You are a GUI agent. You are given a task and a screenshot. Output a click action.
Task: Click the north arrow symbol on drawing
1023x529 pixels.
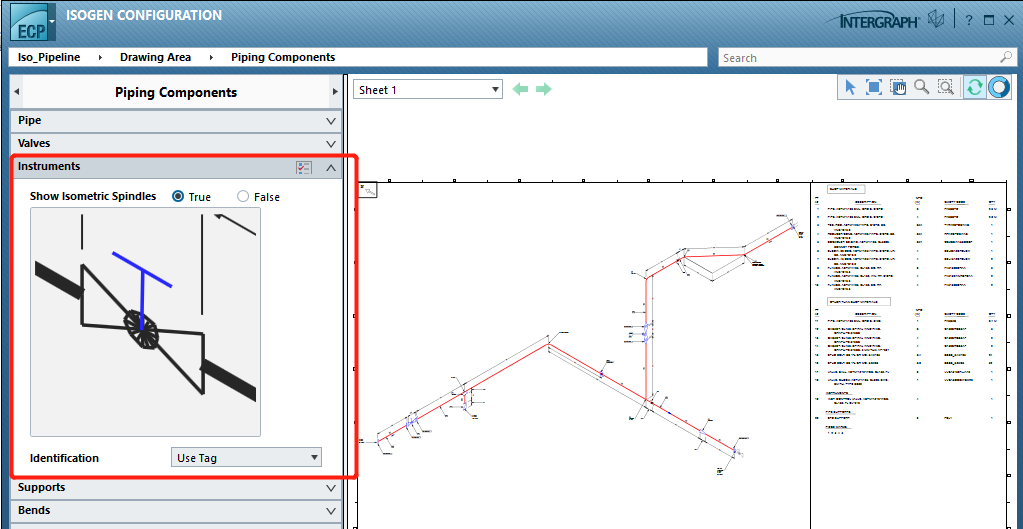click(370, 190)
